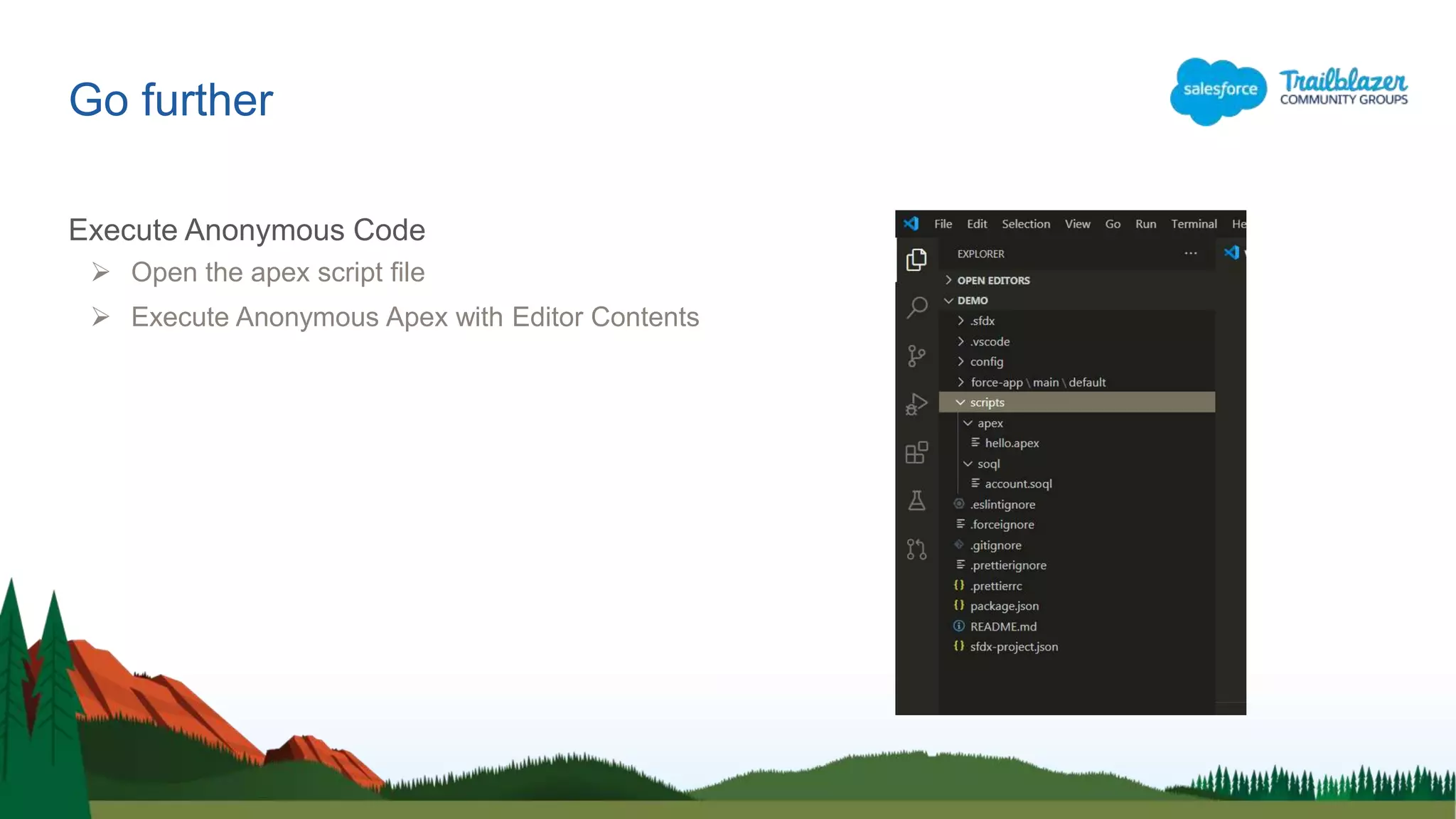1456x819 pixels.
Task: Click the package.json braces icon
Action: coord(959,605)
